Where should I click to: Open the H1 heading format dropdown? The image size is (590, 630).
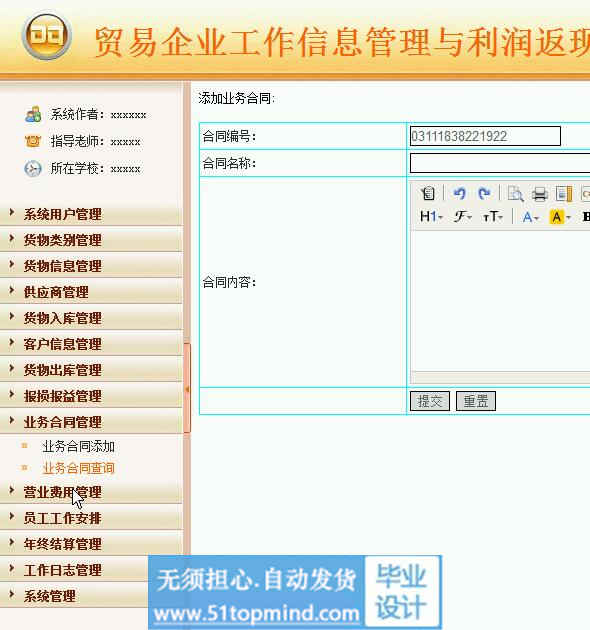pyautogui.click(x=431, y=217)
